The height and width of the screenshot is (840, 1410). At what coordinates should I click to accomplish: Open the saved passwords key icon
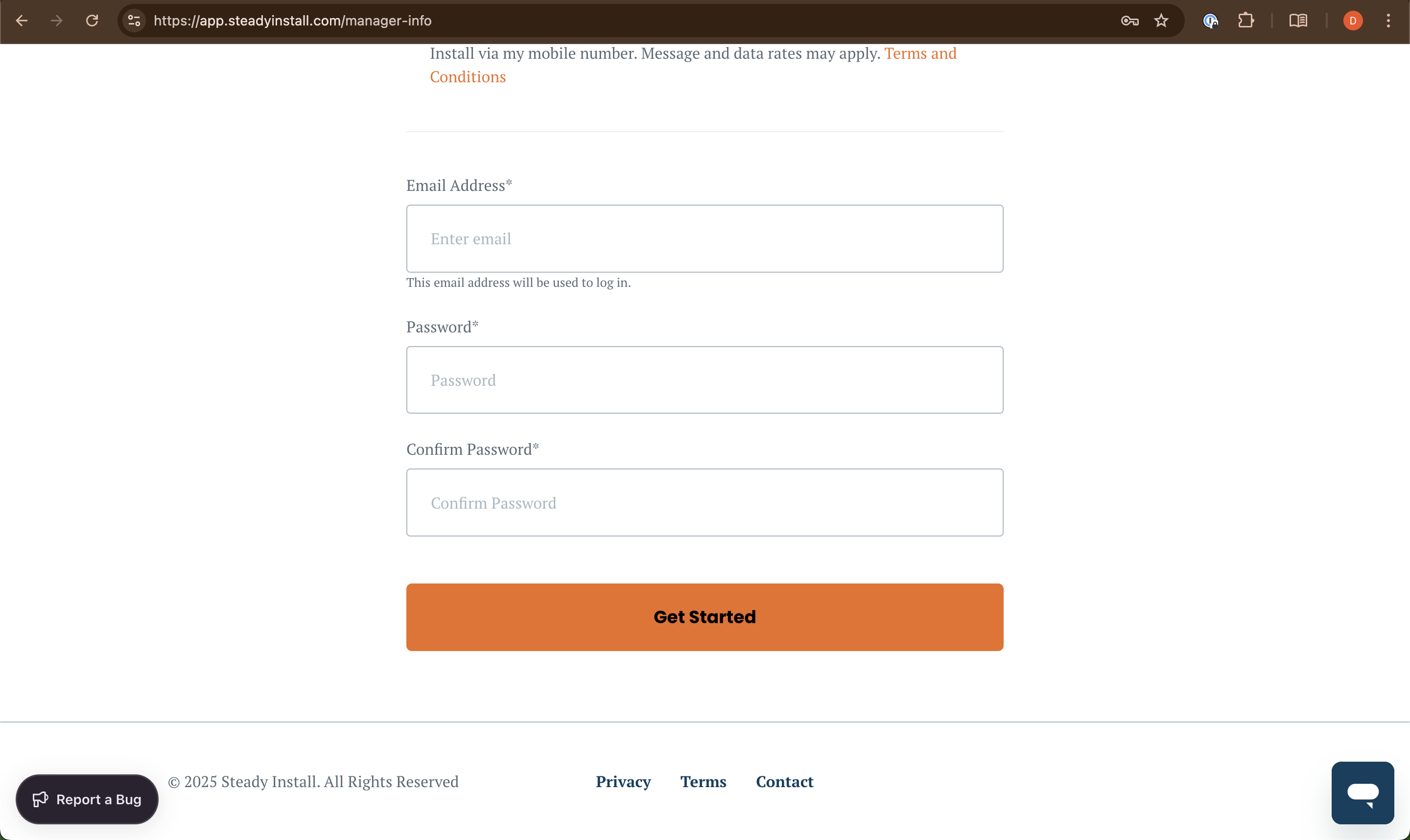[x=1129, y=21]
